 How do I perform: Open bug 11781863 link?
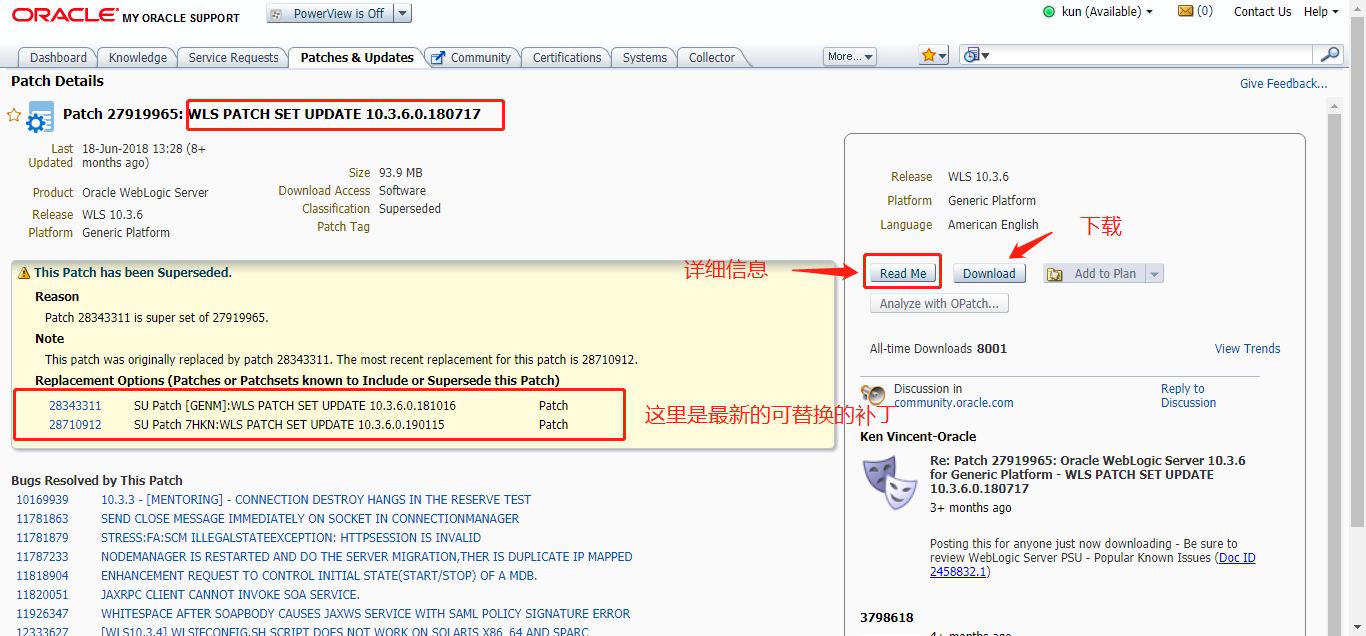[x=42, y=519]
